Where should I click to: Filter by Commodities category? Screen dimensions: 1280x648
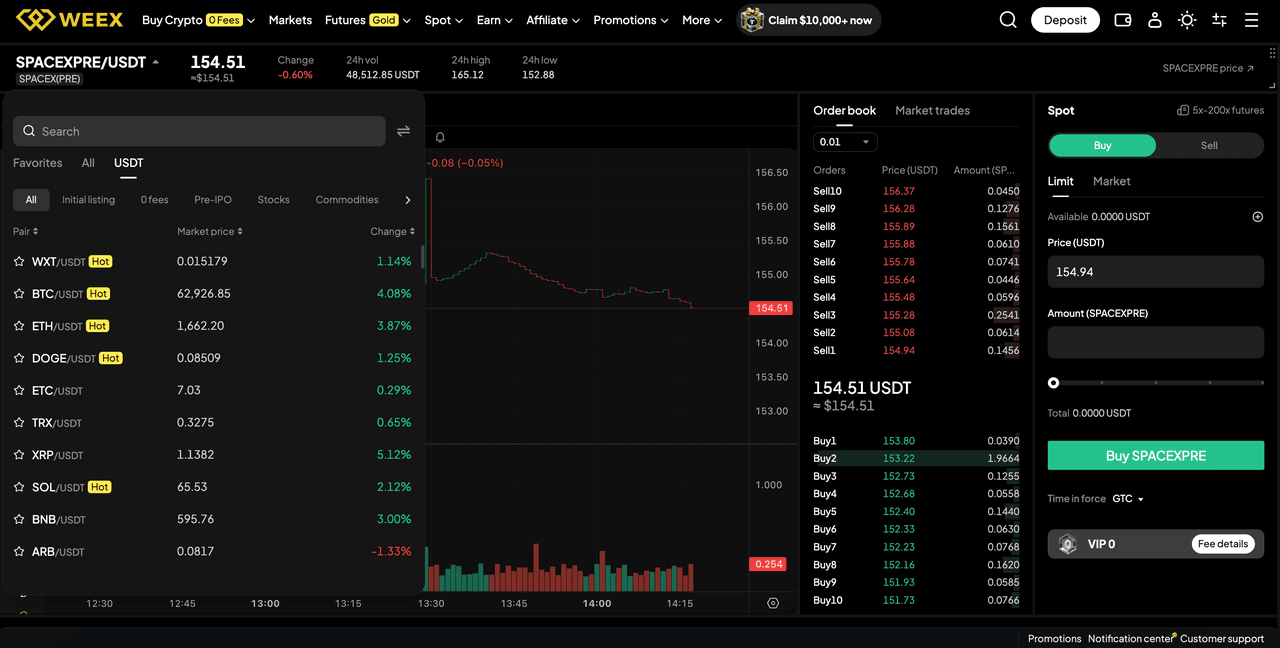click(x=347, y=200)
